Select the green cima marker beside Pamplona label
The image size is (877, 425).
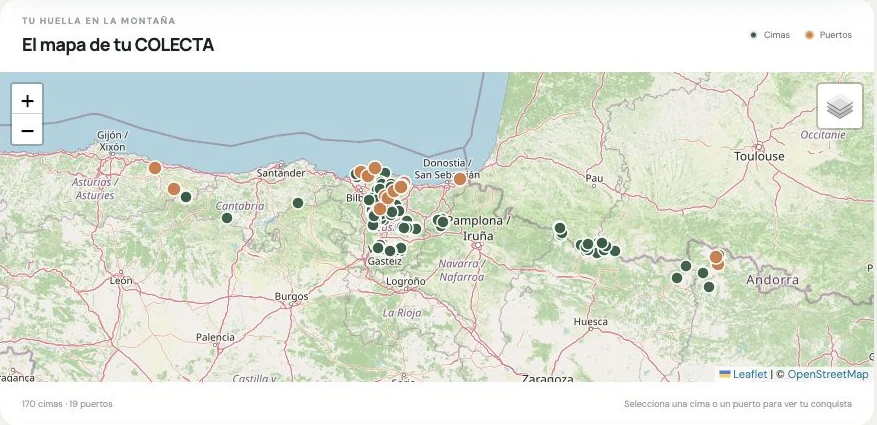click(442, 222)
